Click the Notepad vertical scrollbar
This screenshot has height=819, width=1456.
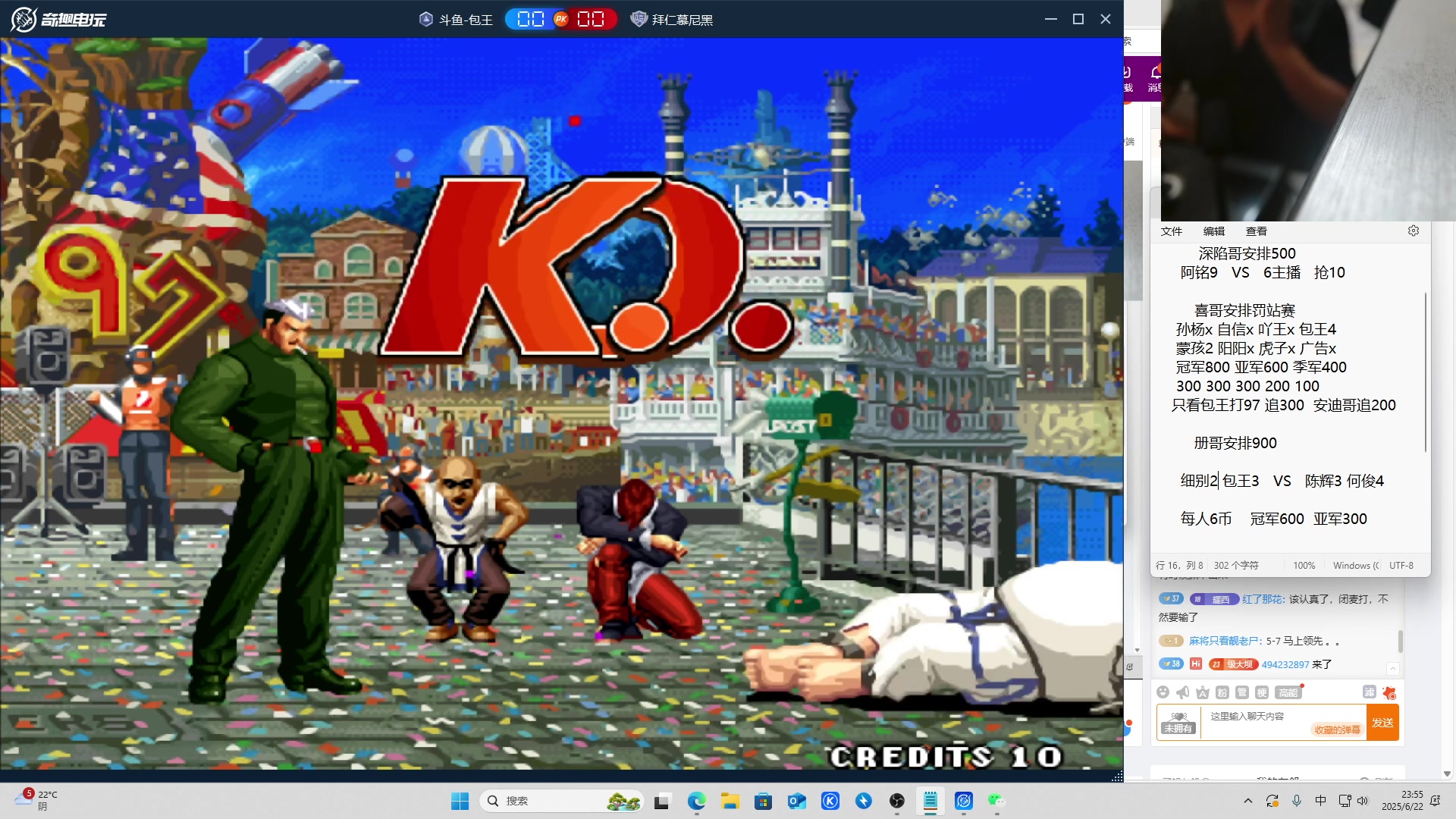[x=1426, y=372]
